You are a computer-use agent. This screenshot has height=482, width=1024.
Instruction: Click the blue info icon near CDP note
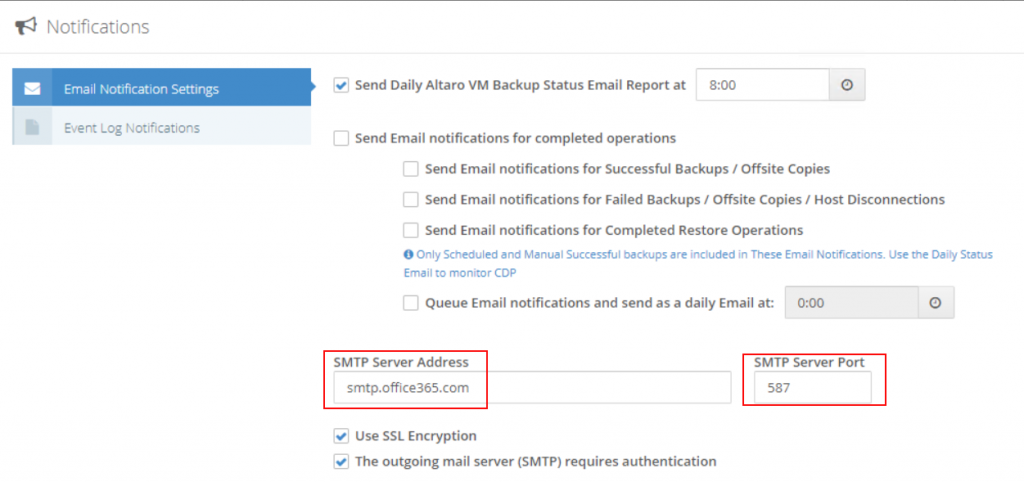click(409, 255)
